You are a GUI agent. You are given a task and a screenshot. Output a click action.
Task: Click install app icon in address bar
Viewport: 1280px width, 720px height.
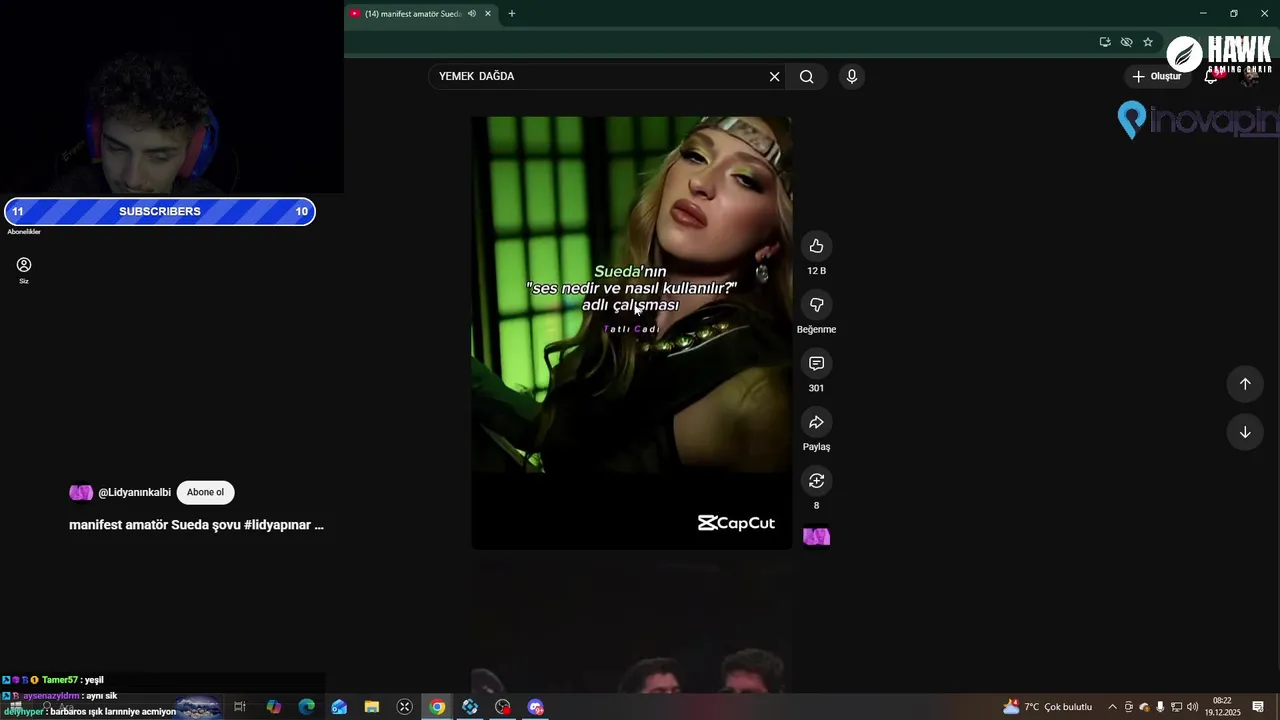(x=1105, y=42)
